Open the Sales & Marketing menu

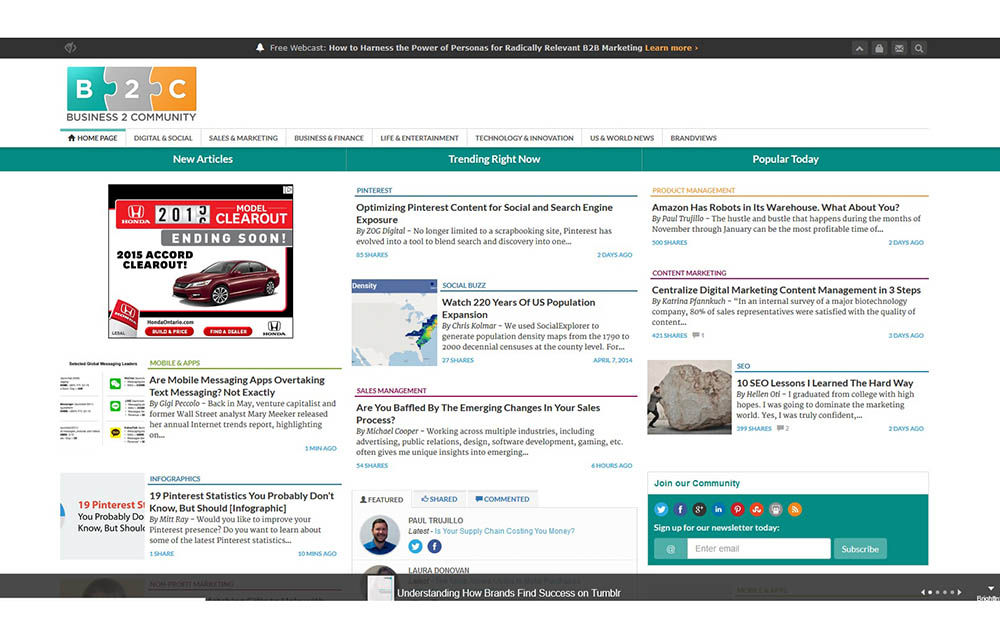click(243, 138)
